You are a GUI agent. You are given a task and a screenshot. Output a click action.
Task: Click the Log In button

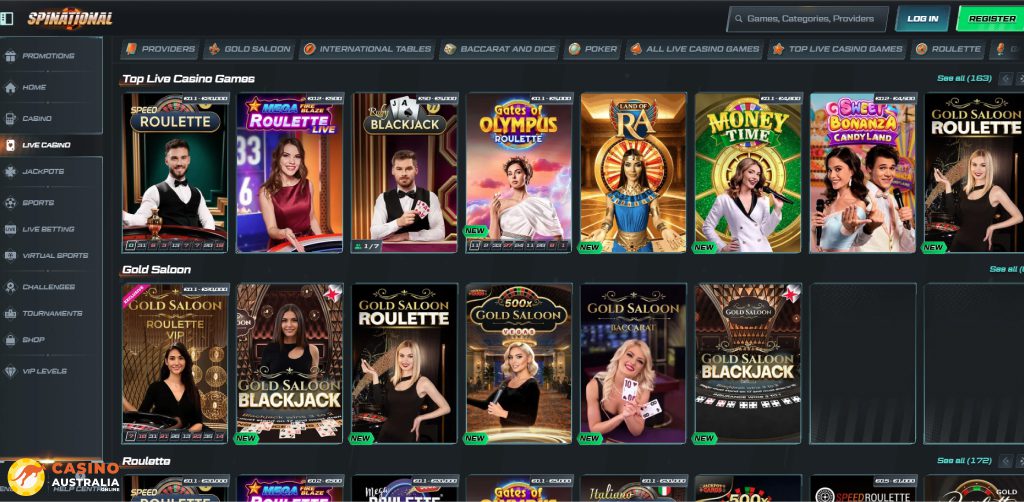[923, 19]
